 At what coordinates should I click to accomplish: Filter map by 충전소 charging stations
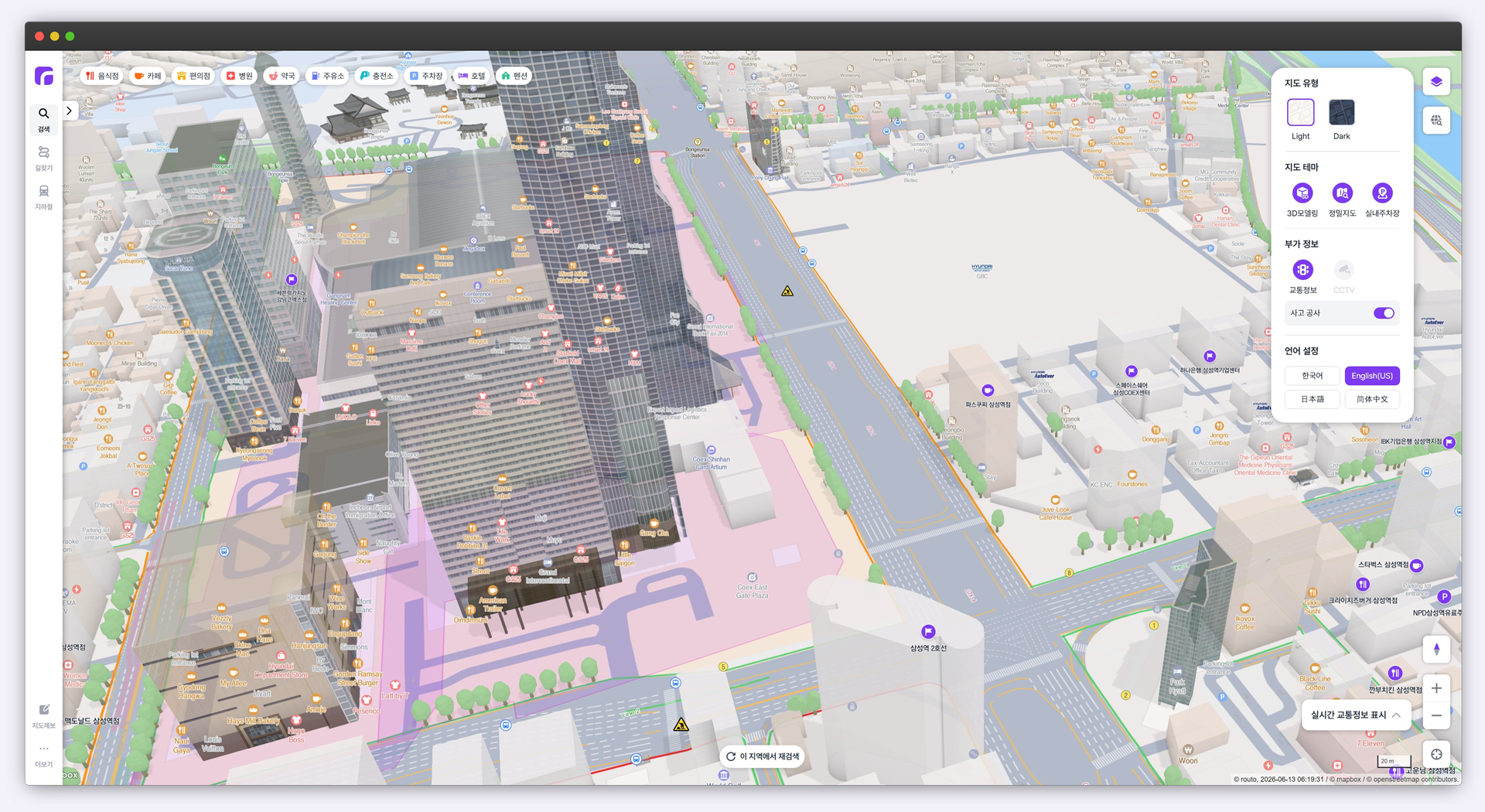coord(377,76)
